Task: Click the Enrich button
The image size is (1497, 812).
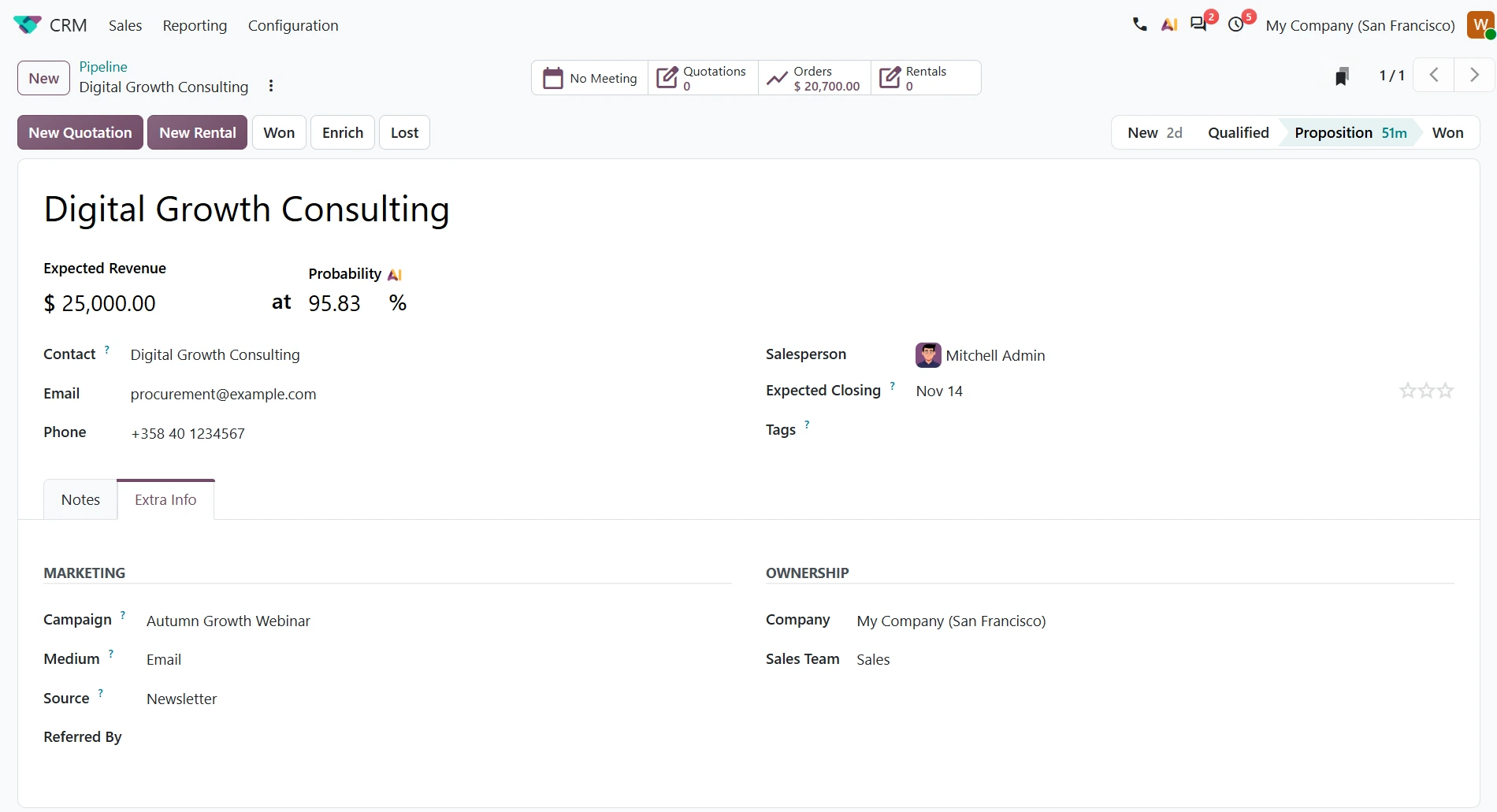Action: click(x=343, y=132)
